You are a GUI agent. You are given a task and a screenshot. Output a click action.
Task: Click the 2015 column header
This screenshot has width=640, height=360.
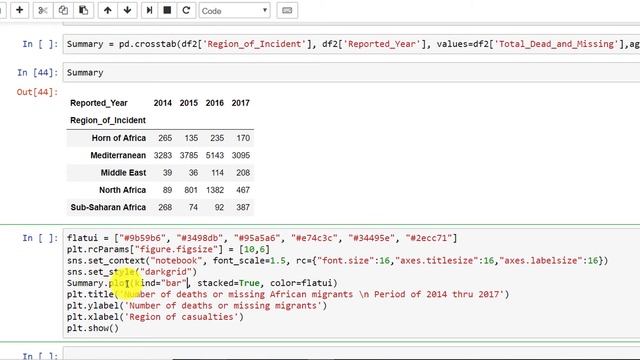[x=189, y=103]
